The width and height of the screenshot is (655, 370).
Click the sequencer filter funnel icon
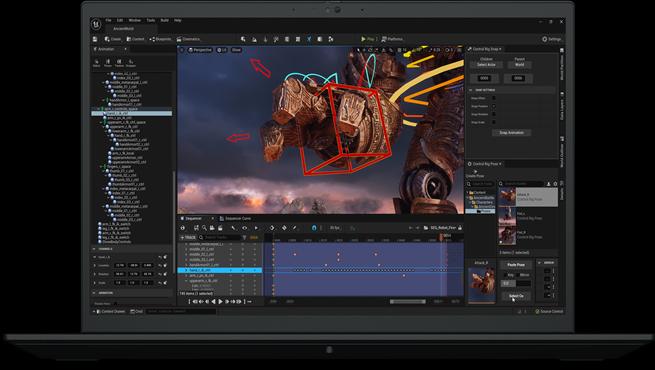(x=244, y=237)
